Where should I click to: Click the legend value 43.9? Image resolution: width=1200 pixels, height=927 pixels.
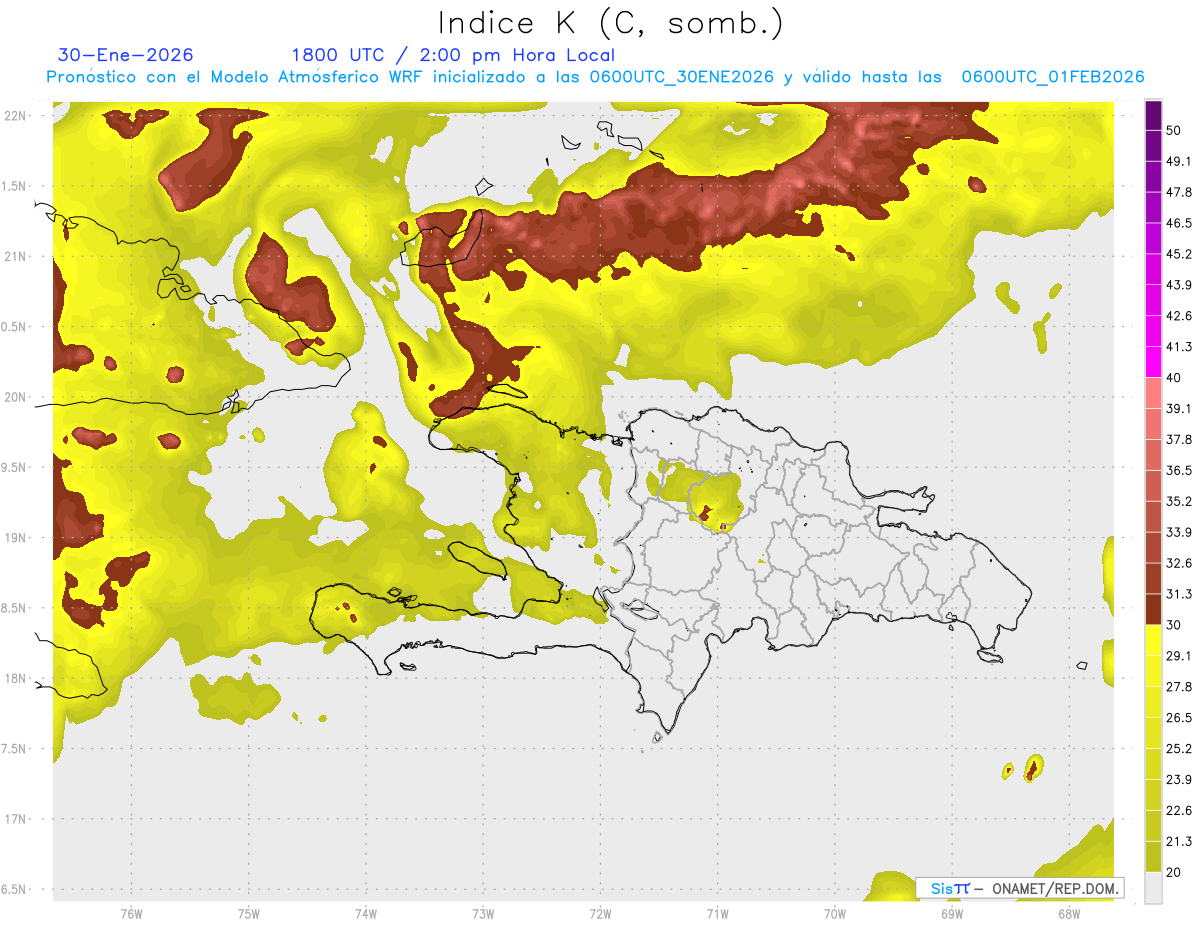pyautogui.click(x=1178, y=285)
